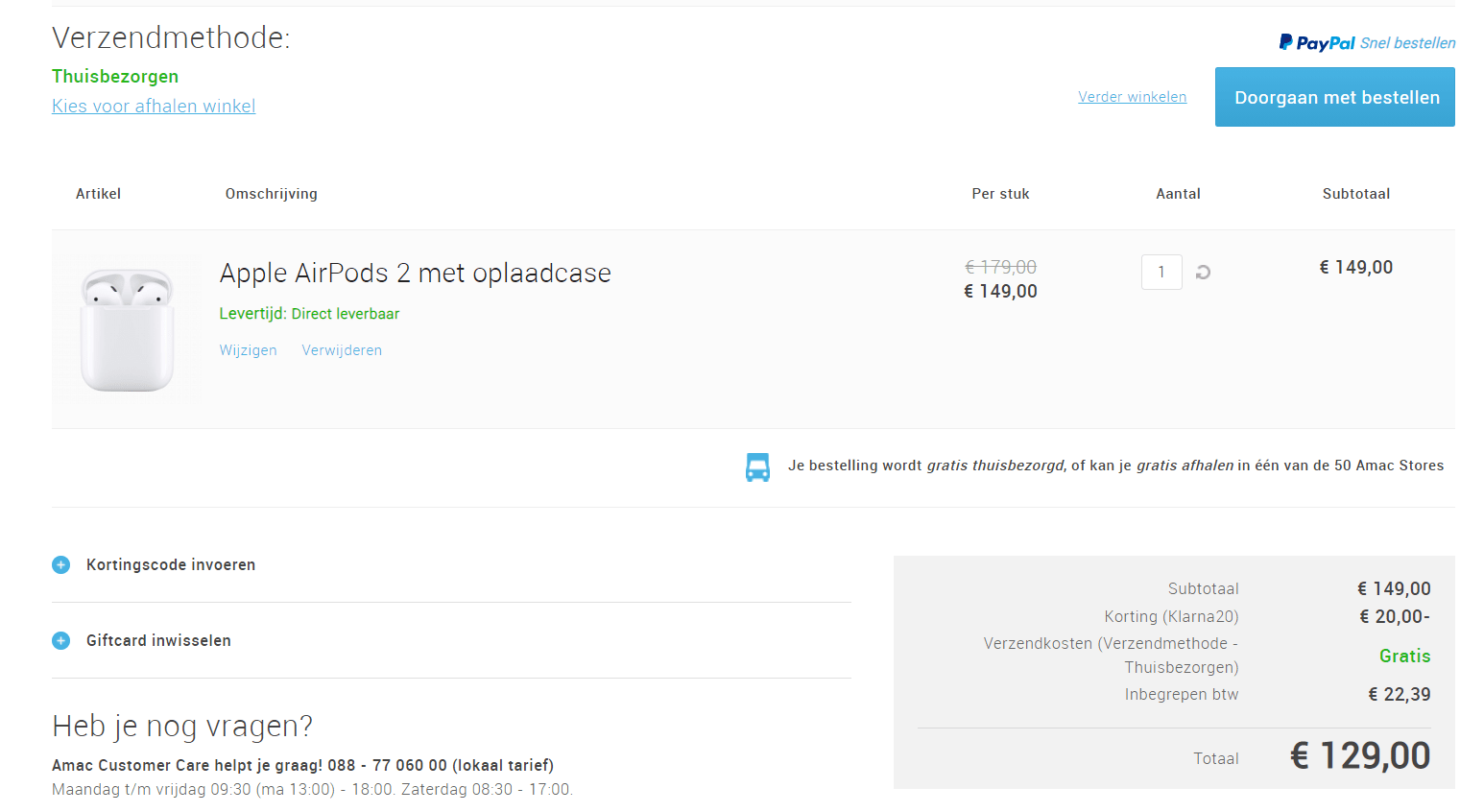The width and height of the screenshot is (1460, 812).
Task: Click the Korting (Klarna20) label
Action: click(1171, 616)
